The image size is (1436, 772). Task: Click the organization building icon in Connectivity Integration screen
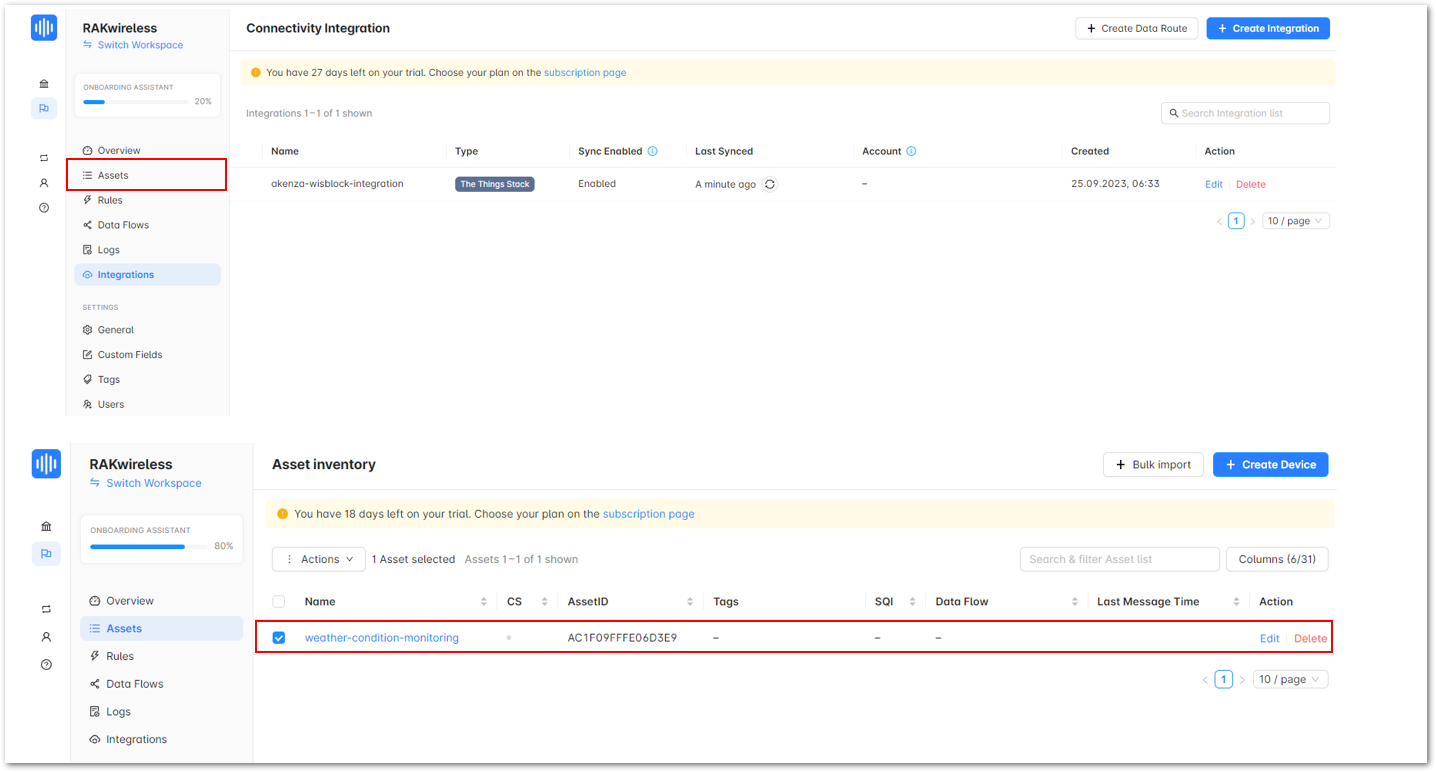pos(44,83)
